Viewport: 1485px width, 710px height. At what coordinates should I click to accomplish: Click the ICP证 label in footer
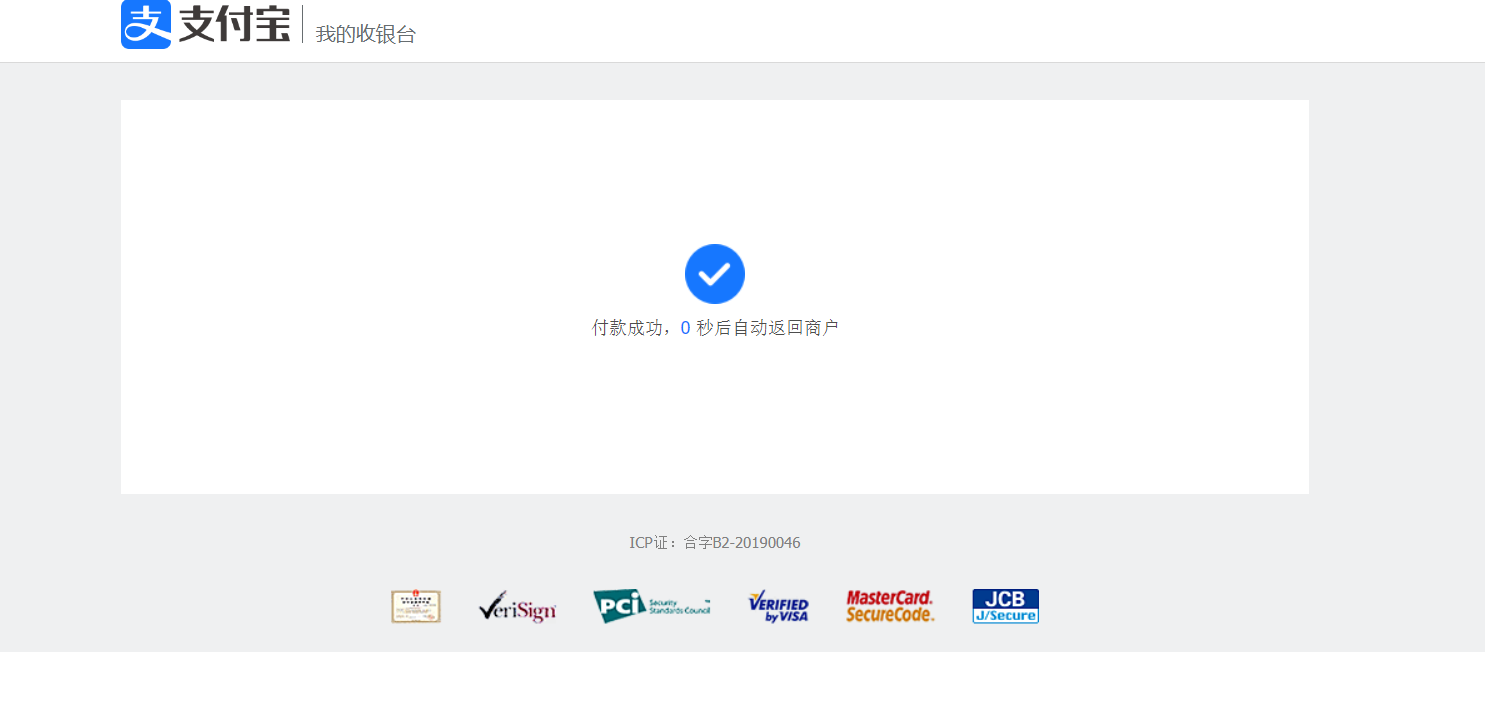tap(647, 543)
